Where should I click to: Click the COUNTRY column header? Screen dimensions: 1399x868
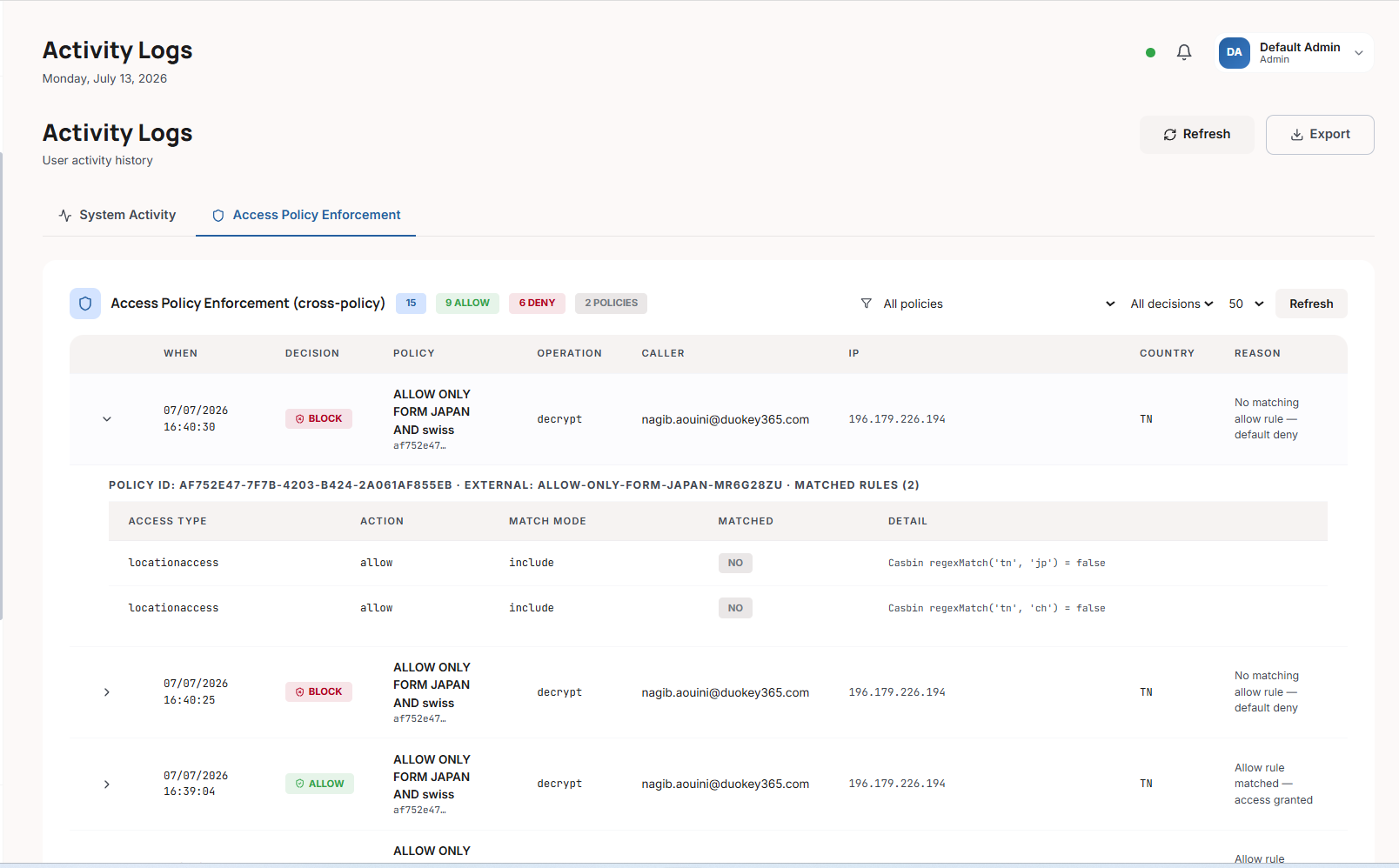(x=1167, y=353)
